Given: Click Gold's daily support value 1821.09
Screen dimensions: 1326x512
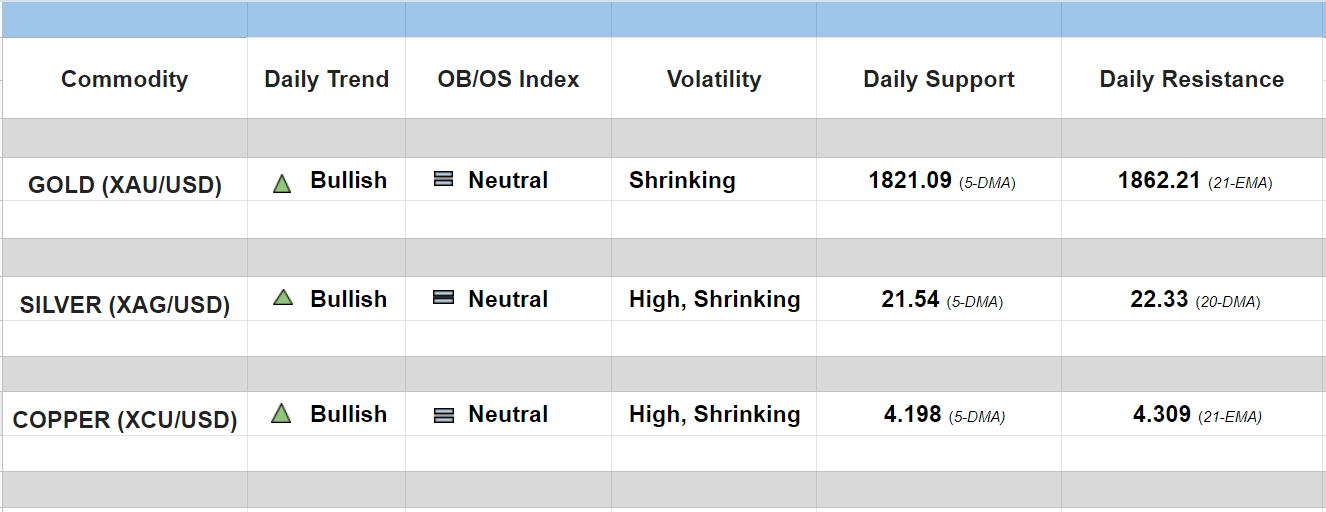Looking at the screenshot, I should tap(910, 181).
